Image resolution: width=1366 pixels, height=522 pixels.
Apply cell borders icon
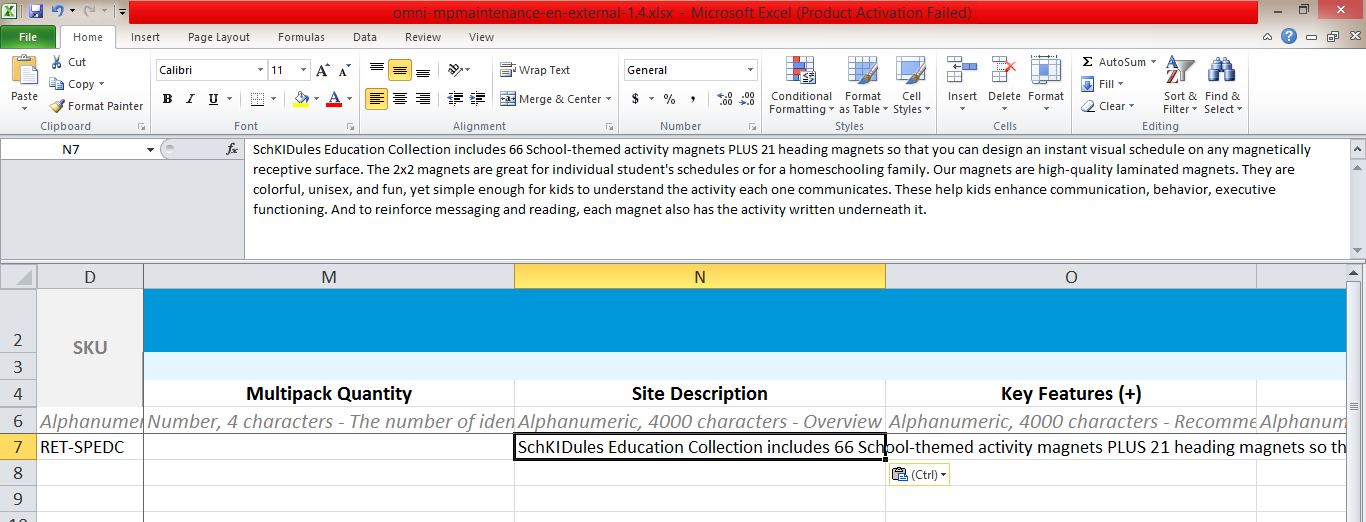point(257,99)
